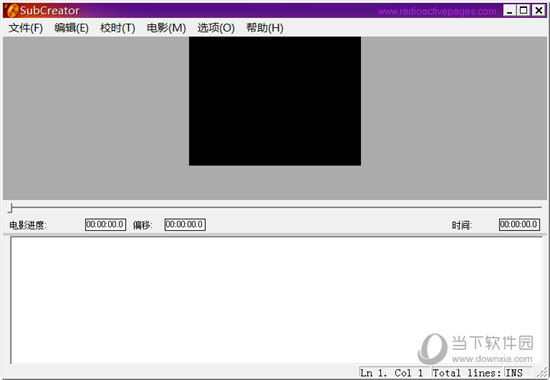
Task: Open the 文件(F) menu
Action: tap(26, 28)
